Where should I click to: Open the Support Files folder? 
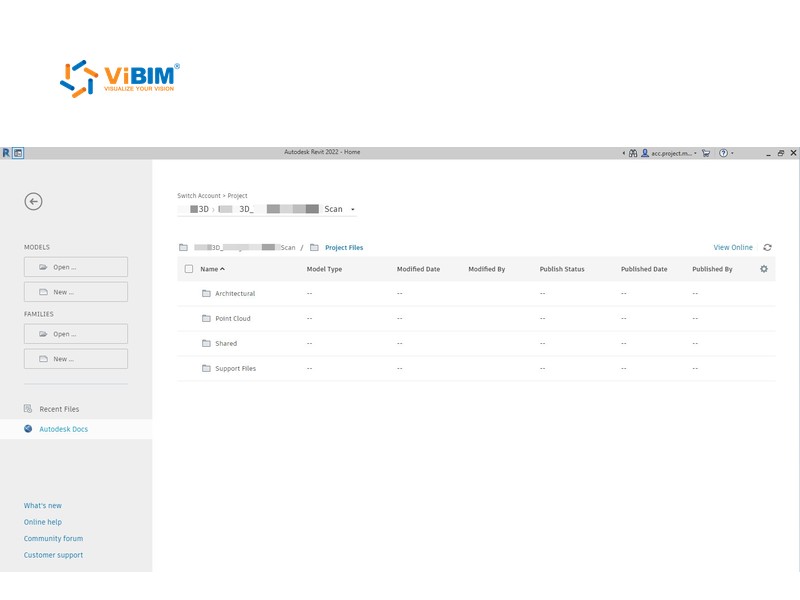pyautogui.click(x=235, y=368)
